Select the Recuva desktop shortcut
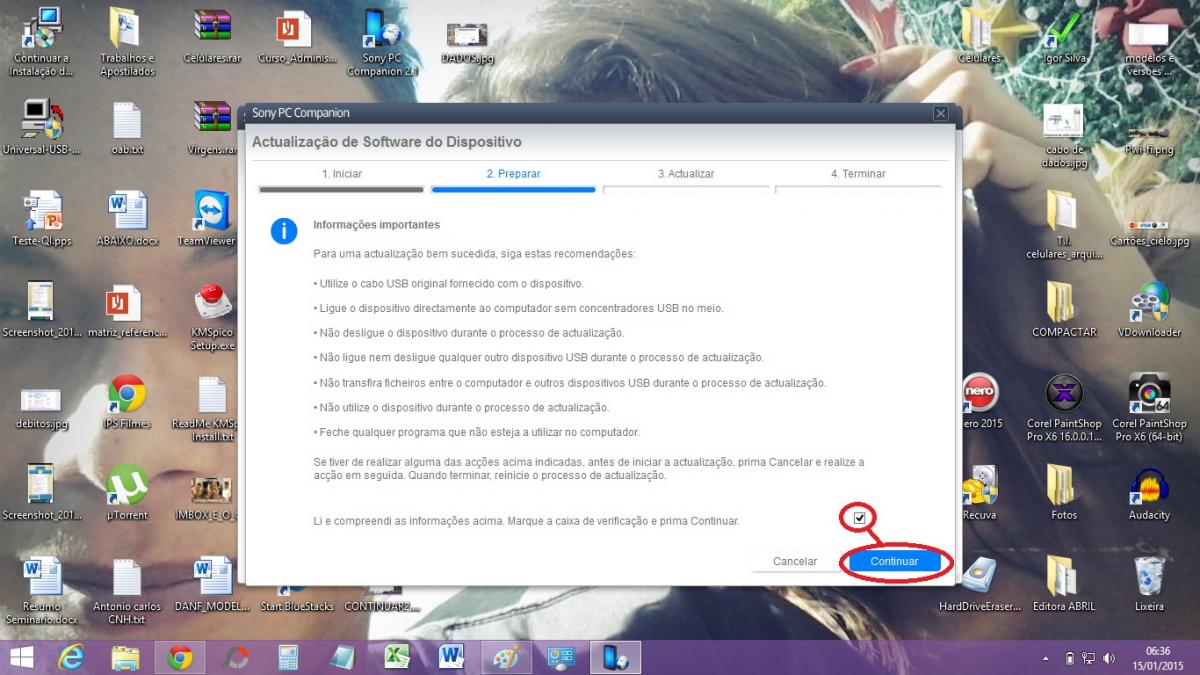 tap(979, 492)
